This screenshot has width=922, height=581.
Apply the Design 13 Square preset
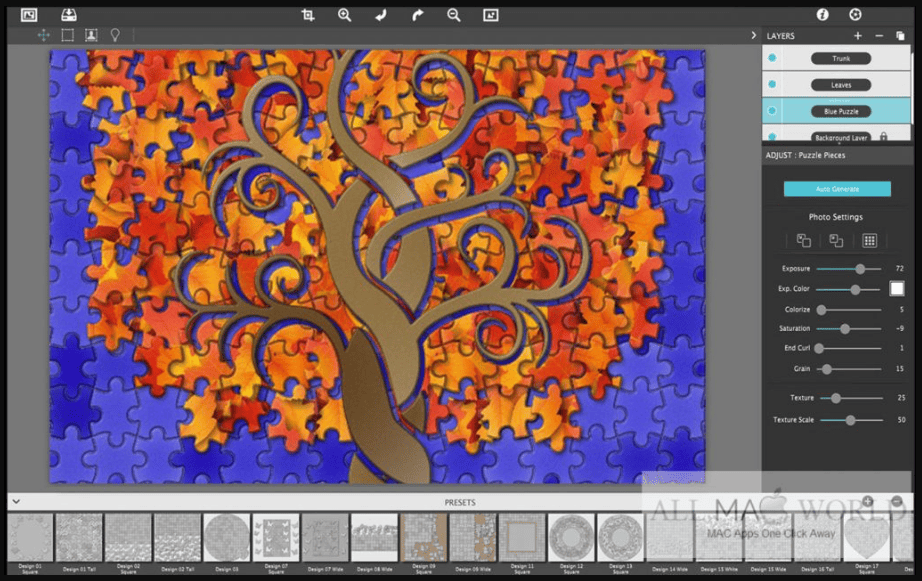click(x=620, y=537)
